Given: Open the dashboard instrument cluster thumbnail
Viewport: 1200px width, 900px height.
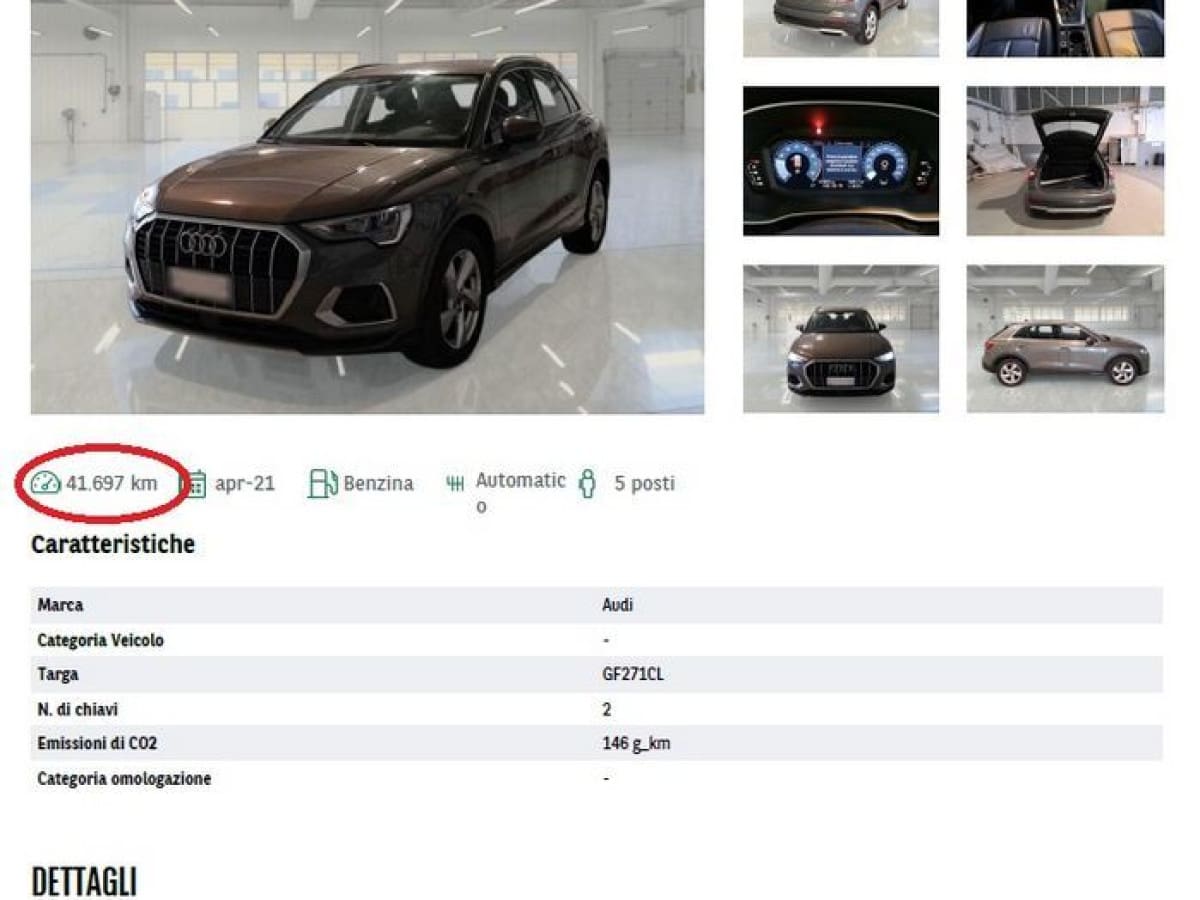Looking at the screenshot, I should tap(841, 161).
